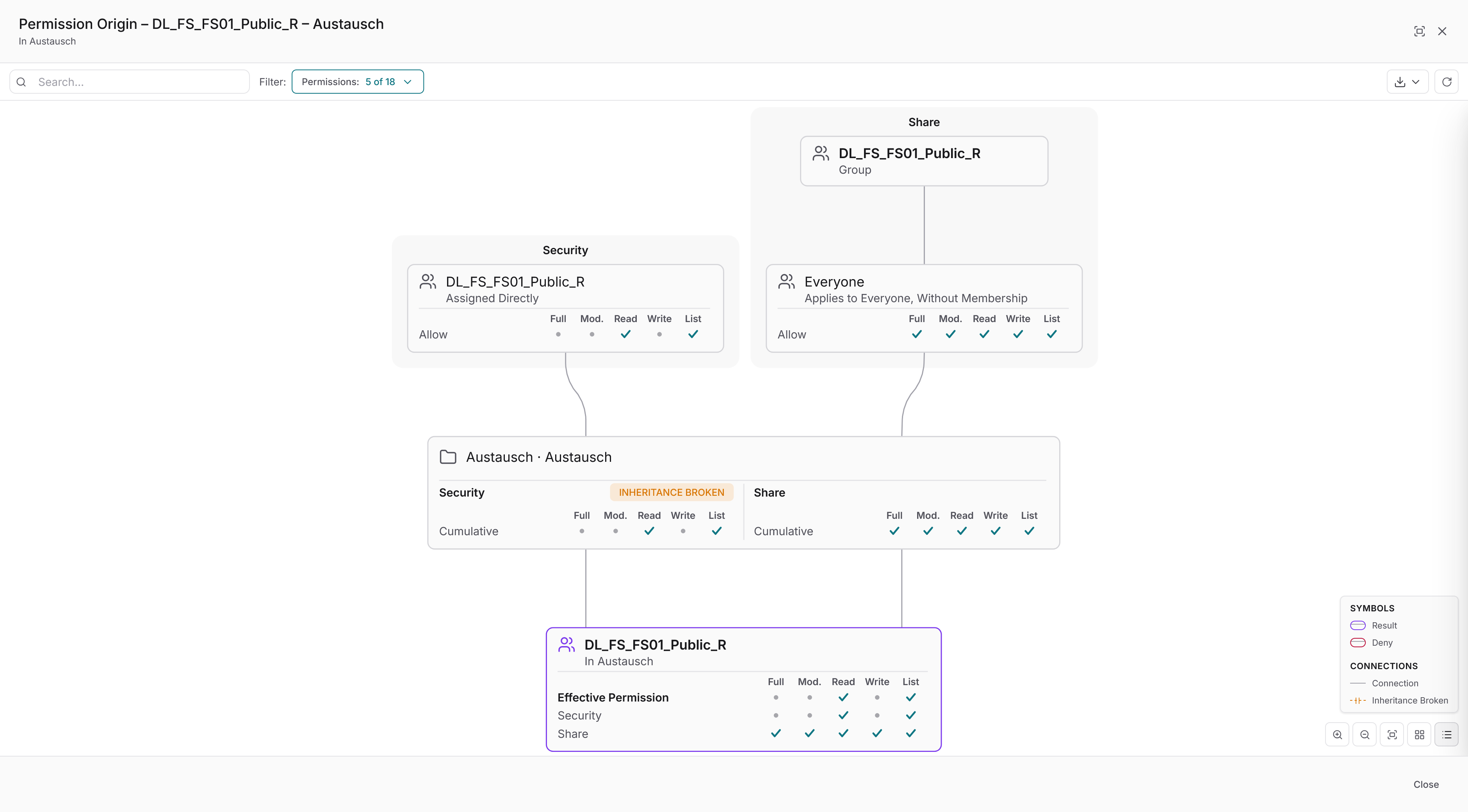Click the group icon on the Share Group node
Screen dimensions: 1468x812
821,153
